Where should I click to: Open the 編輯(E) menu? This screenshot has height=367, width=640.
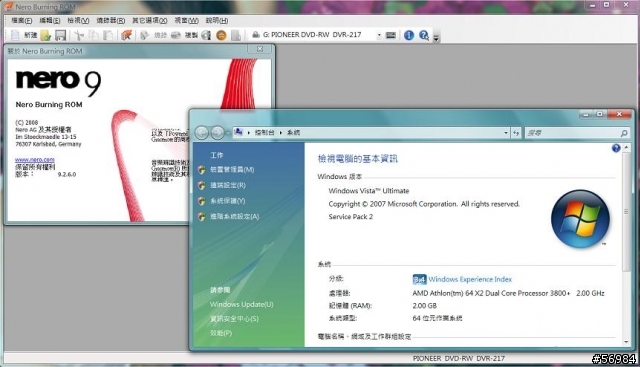50,20
